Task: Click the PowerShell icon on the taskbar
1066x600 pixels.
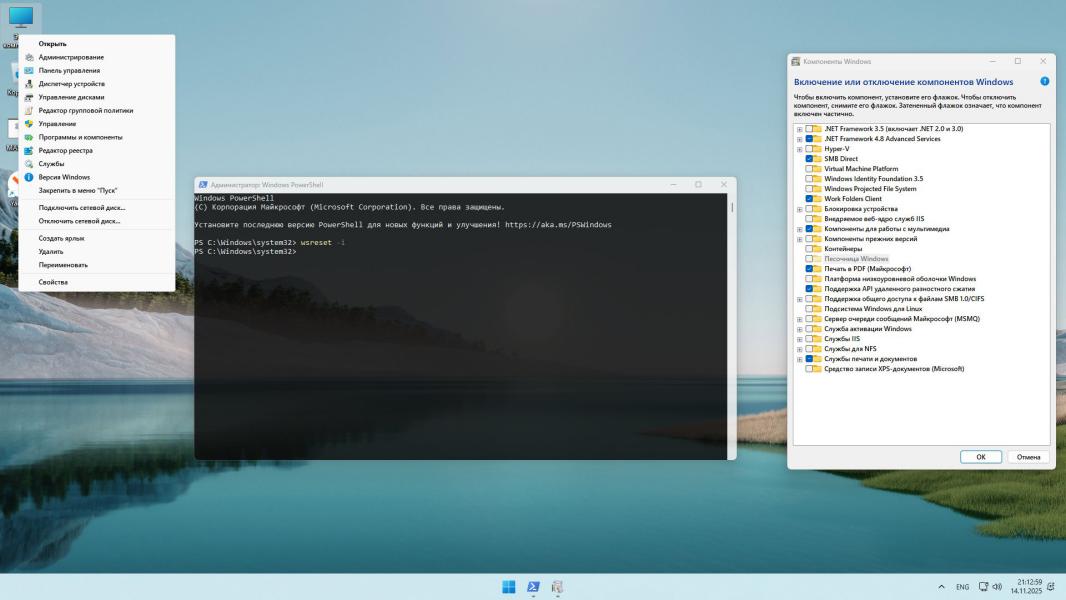Action: (x=534, y=587)
